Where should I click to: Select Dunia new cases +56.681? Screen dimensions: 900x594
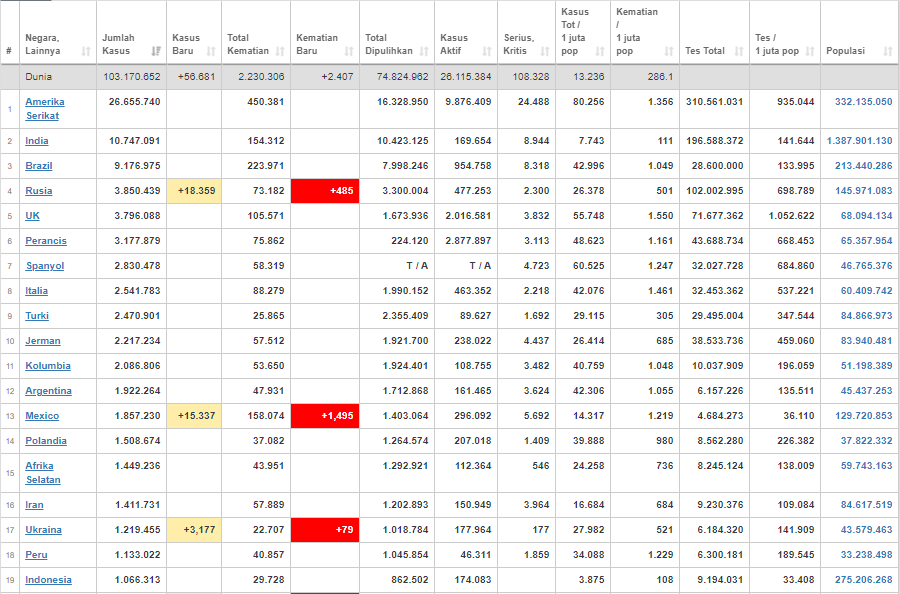tap(196, 76)
